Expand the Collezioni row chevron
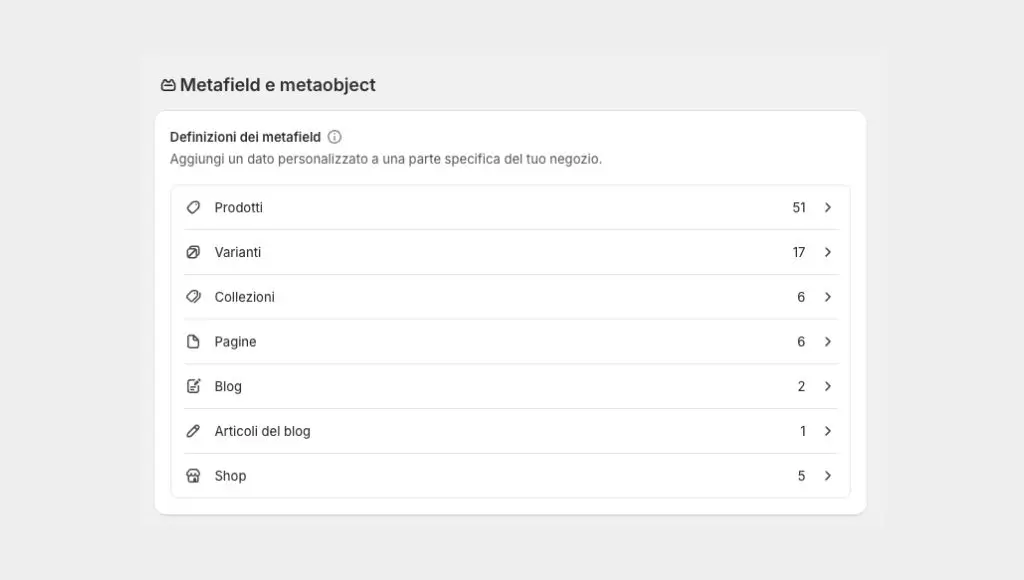The height and width of the screenshot is (580, 1024). click(827, 297)
